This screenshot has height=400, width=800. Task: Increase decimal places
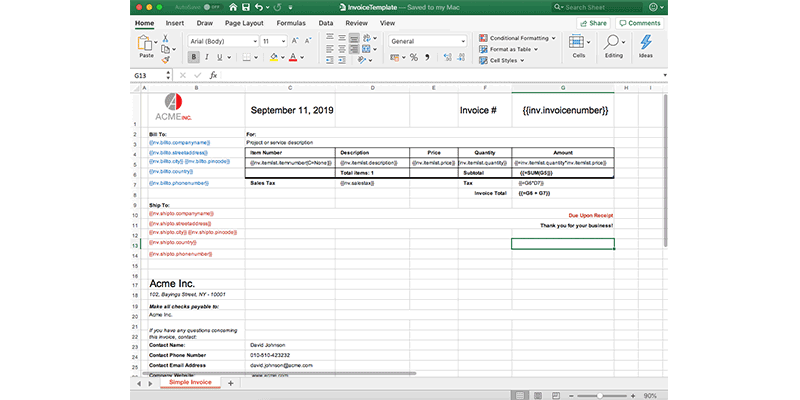447,58
